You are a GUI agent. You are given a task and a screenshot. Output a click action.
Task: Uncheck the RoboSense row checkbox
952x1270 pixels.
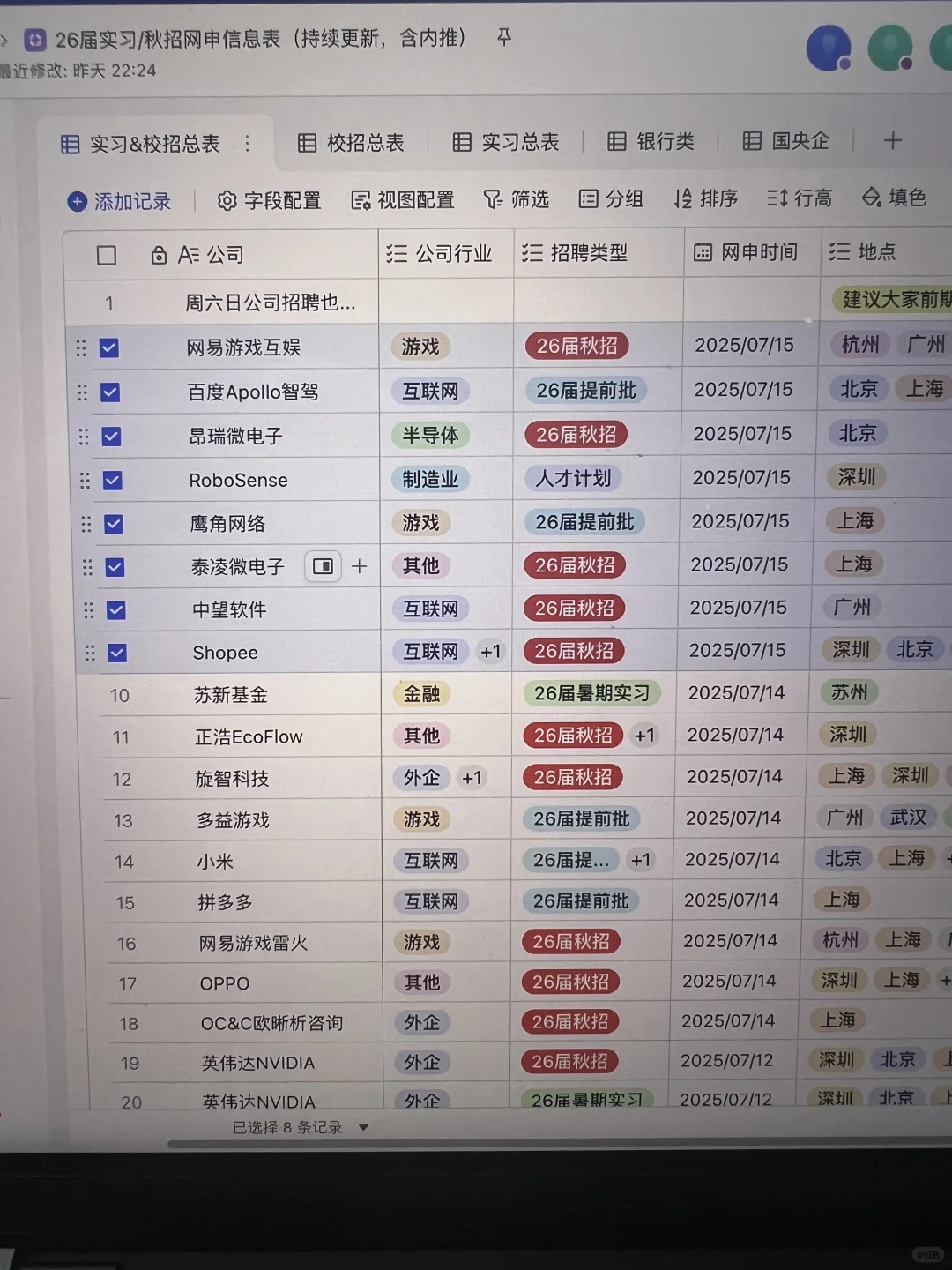112,480
